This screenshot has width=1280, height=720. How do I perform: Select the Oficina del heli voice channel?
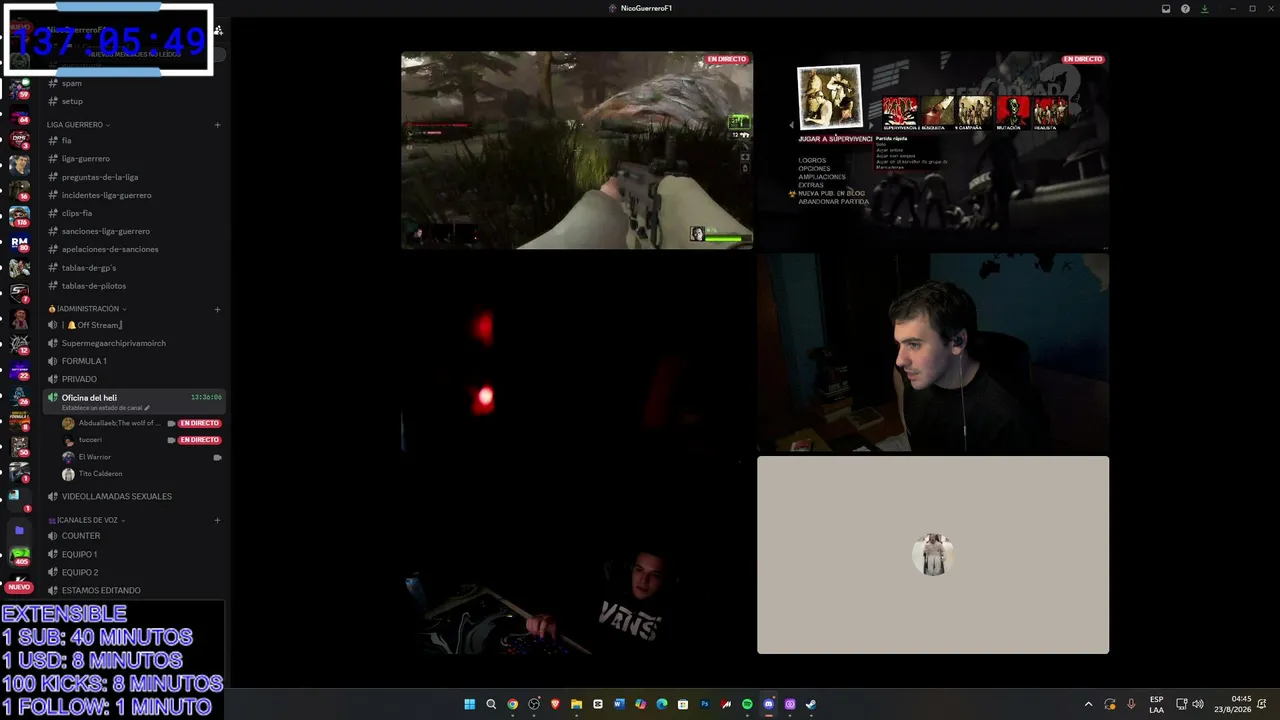[136, 401]
